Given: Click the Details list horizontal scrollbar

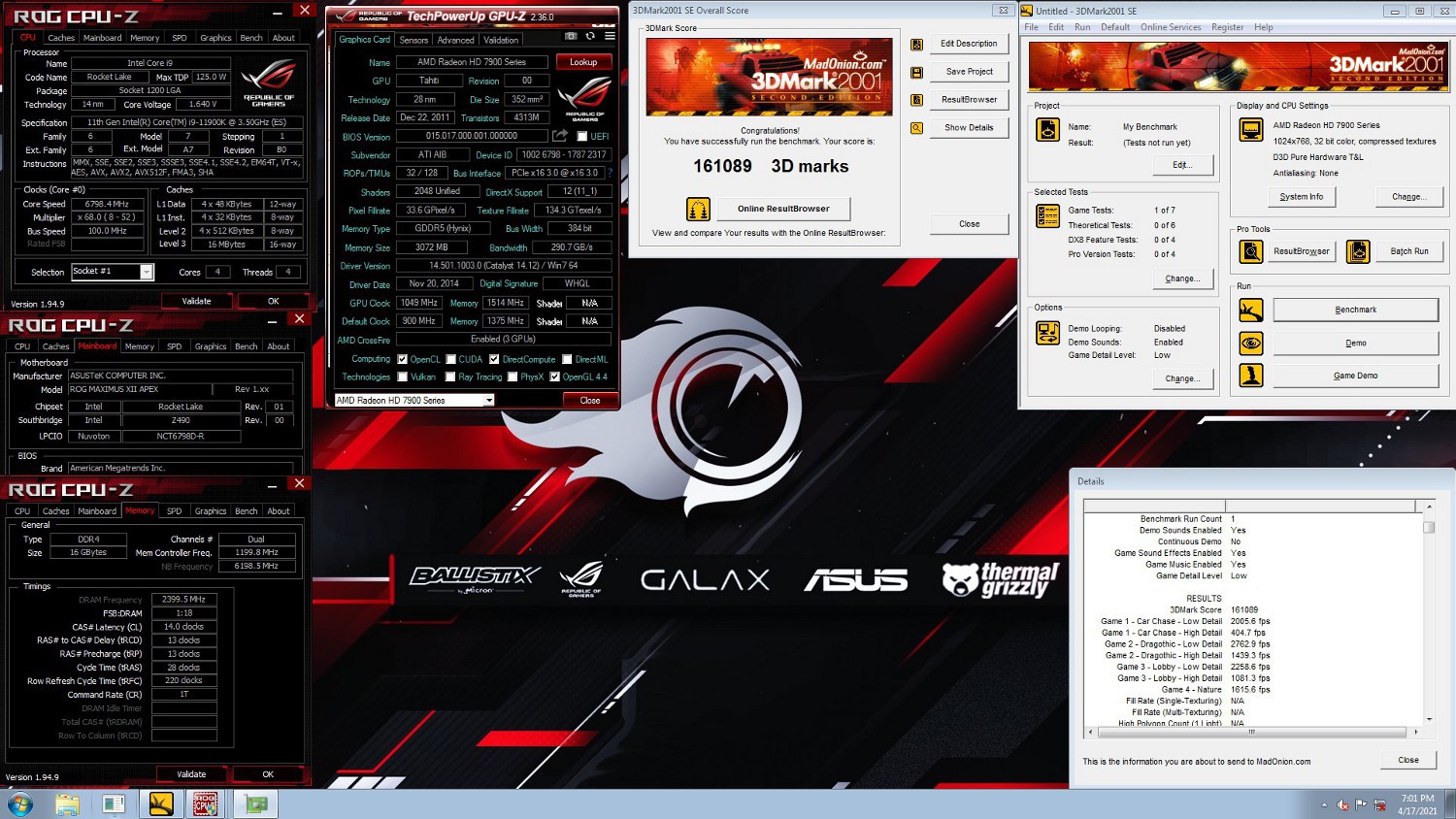Looking at the screenshot, I should (1253, 732).
